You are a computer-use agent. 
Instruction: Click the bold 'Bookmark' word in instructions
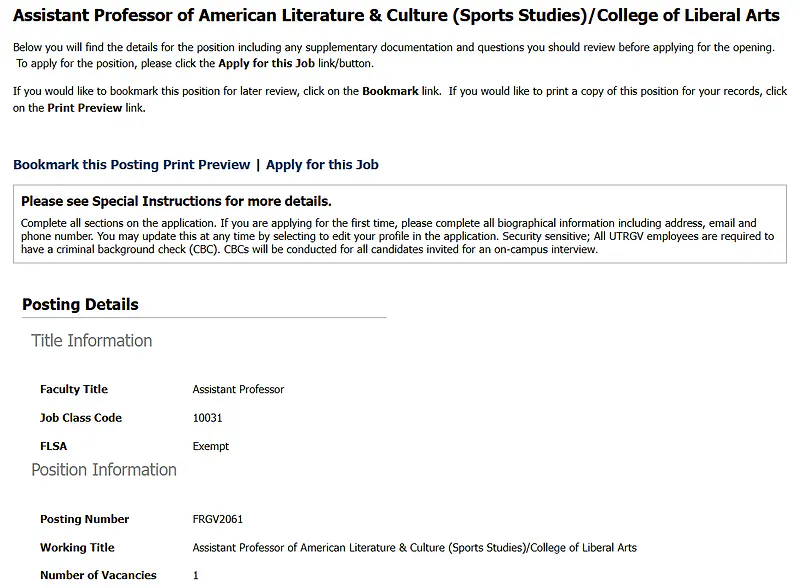coord(390,91)
